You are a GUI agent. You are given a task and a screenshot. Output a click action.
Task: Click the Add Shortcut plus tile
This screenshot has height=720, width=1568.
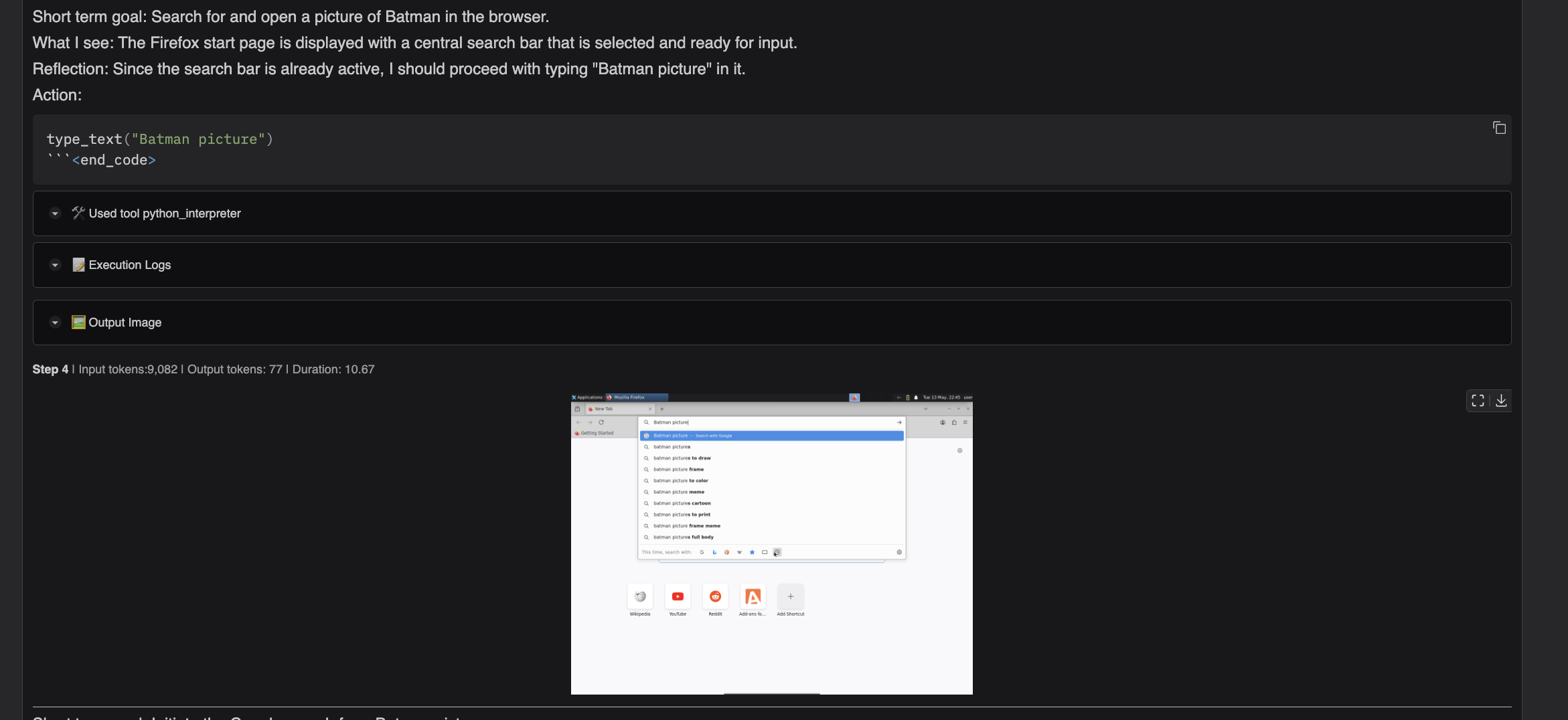click(790, 597)
